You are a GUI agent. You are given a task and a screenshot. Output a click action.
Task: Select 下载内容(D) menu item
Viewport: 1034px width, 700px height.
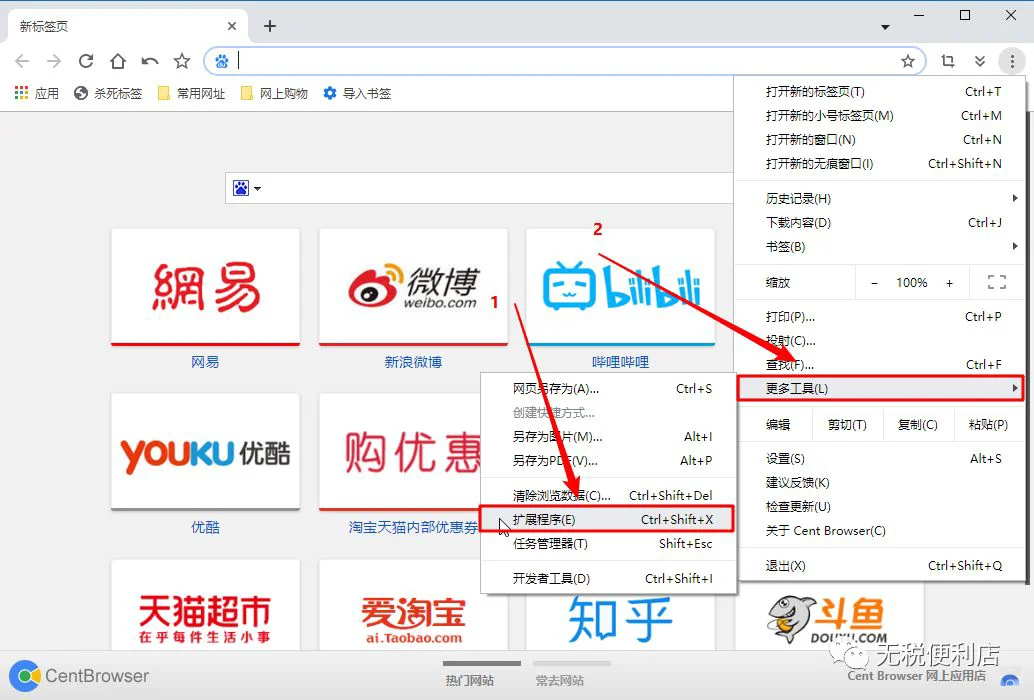[881, 223]
